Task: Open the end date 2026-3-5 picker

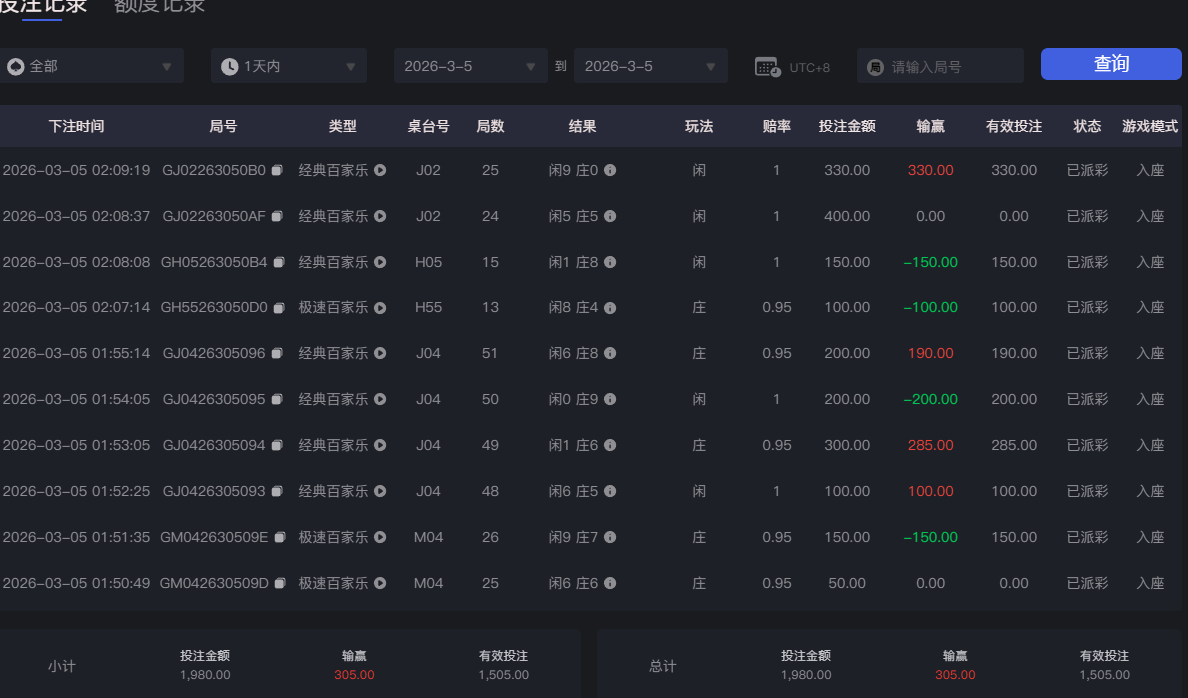Action: pos(650,65)
